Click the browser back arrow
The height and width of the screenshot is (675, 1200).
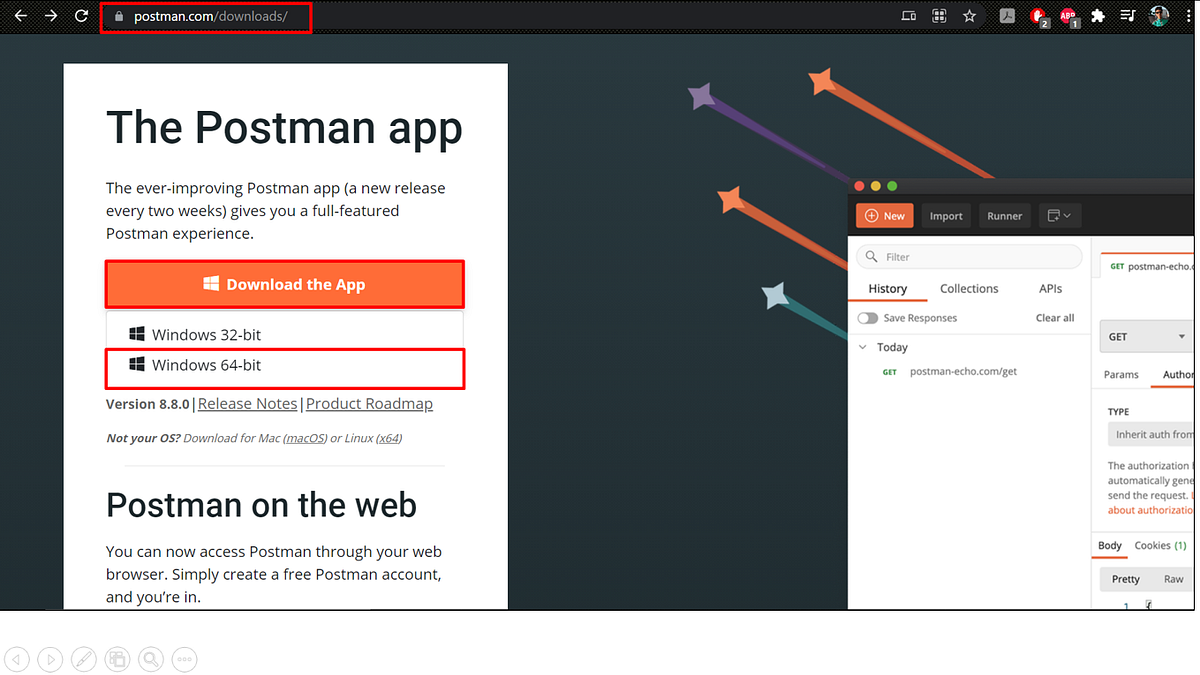pos(20,16)
